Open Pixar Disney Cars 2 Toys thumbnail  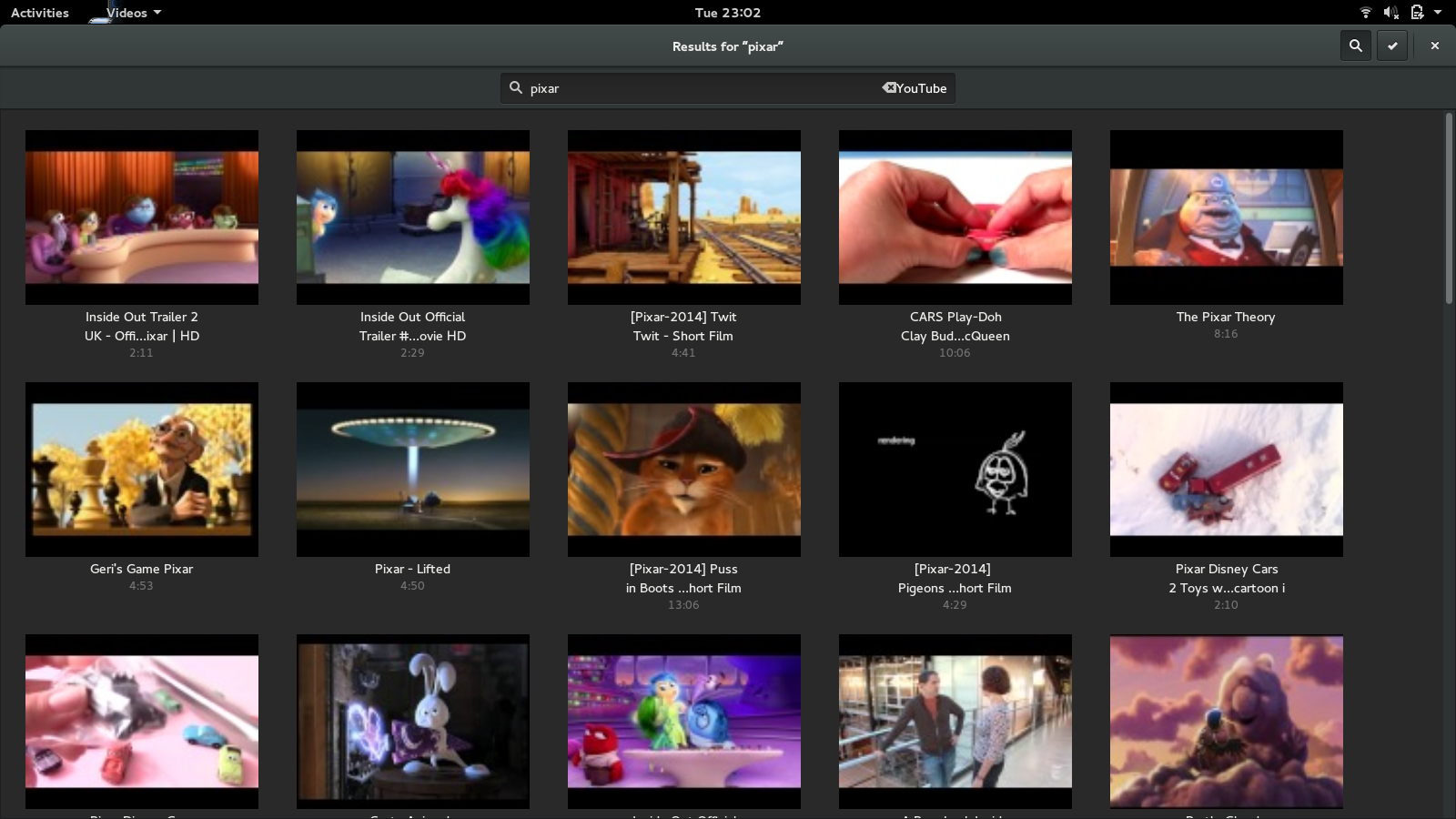pos(1227,470)
